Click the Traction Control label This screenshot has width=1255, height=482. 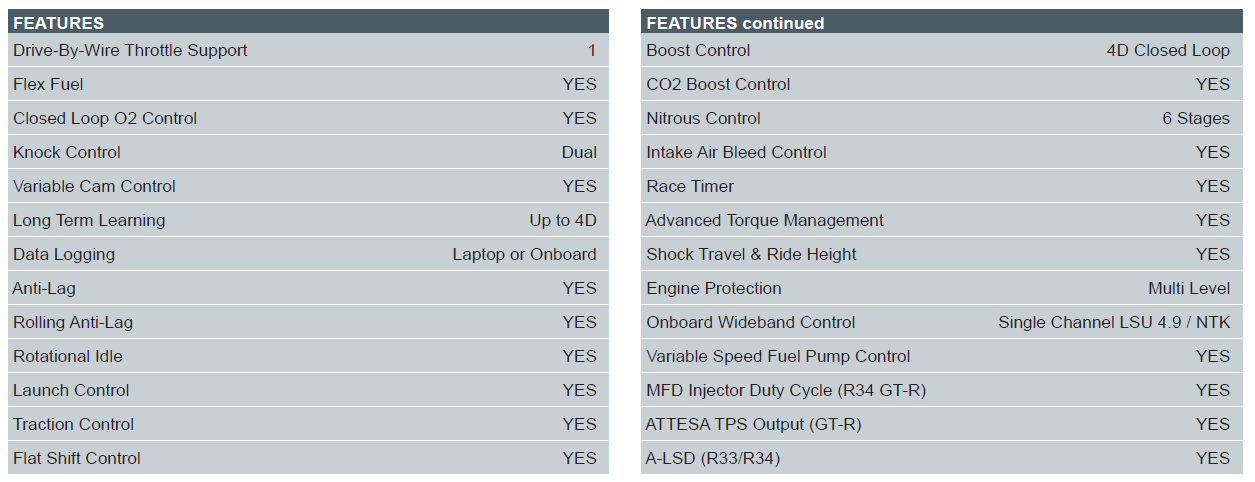[74, 424]
